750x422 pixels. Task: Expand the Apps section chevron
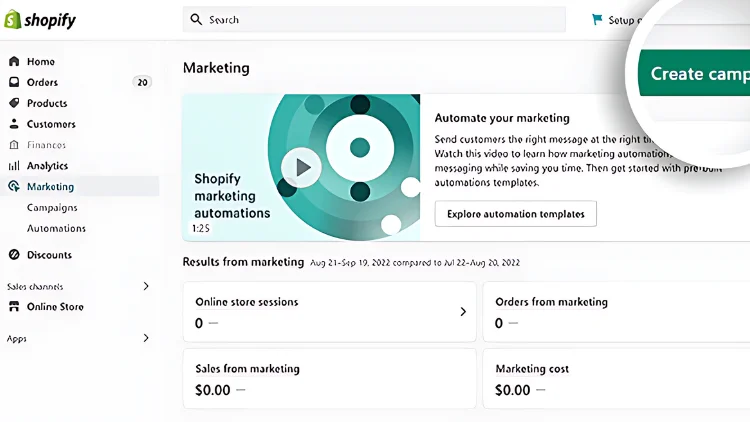click(146, 338)
